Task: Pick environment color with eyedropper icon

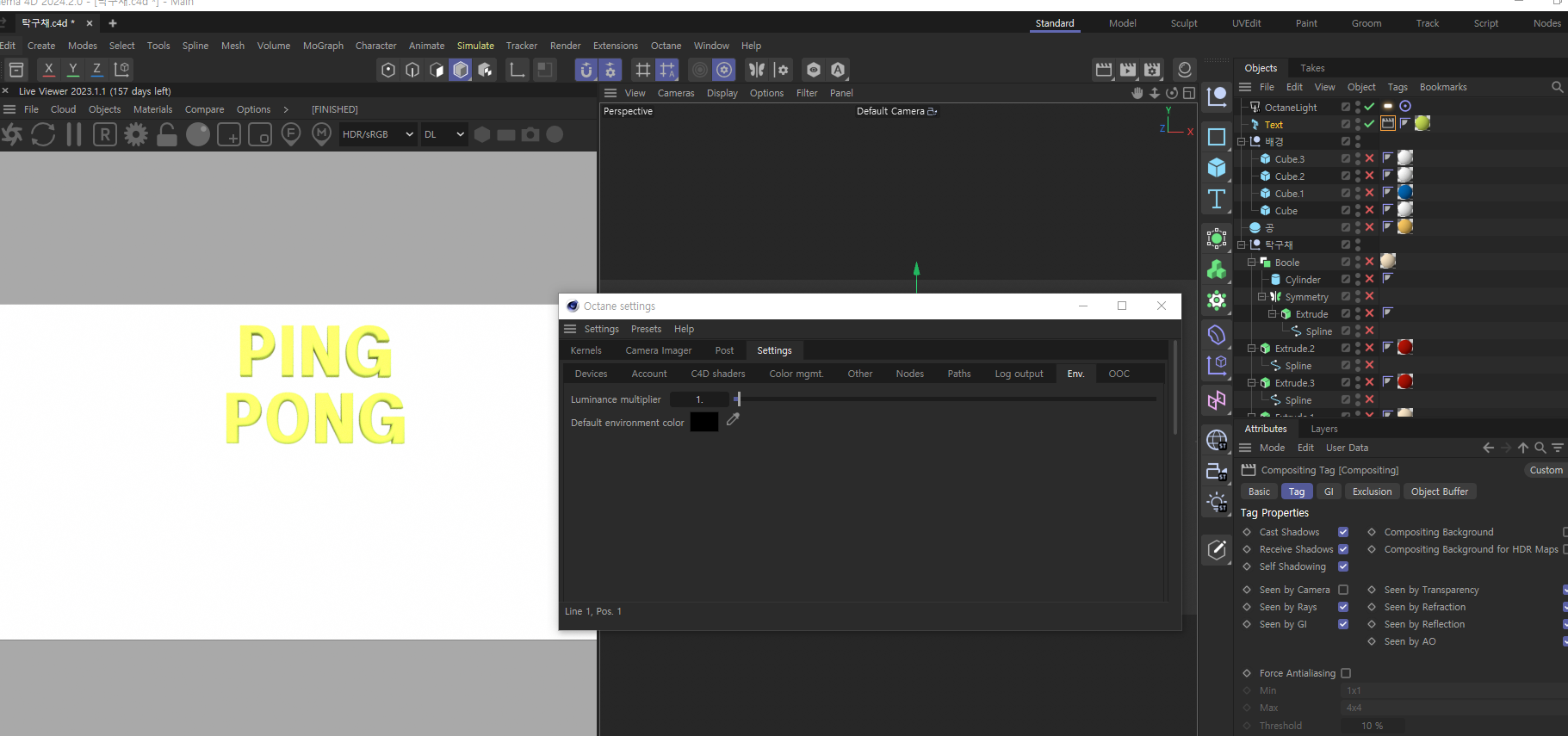Action: point(733,420)
